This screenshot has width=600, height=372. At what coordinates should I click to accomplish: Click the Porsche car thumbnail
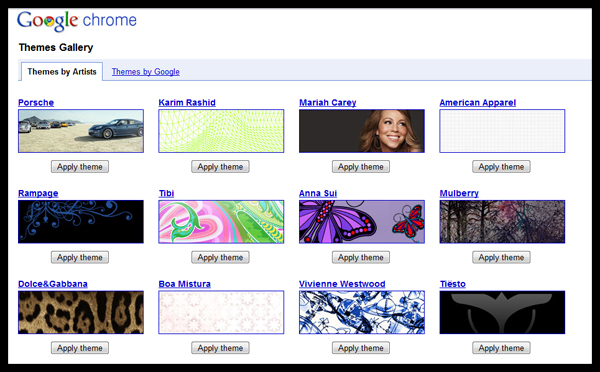81,131
